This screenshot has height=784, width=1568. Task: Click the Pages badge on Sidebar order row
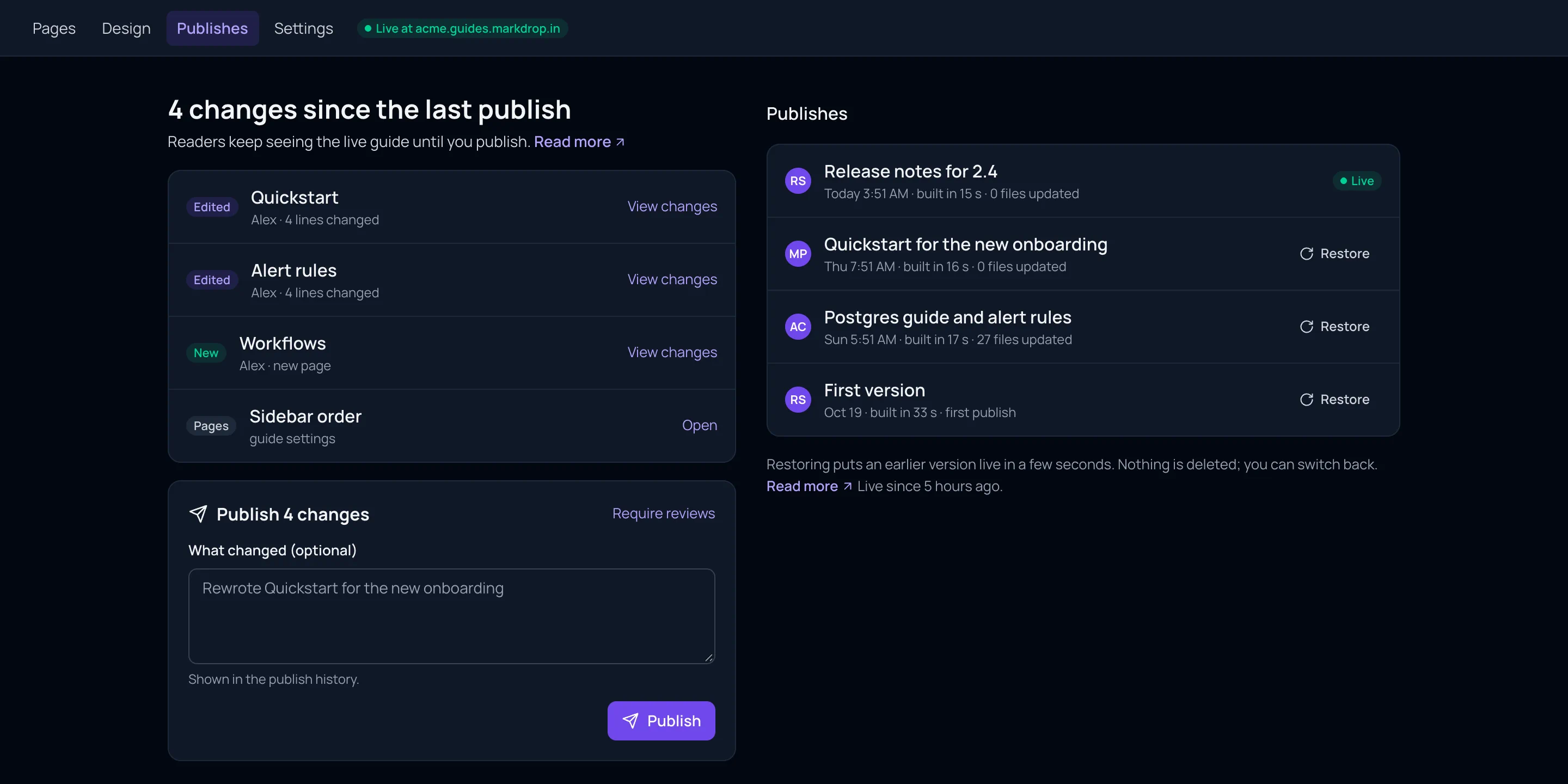(x=211, y=426)
